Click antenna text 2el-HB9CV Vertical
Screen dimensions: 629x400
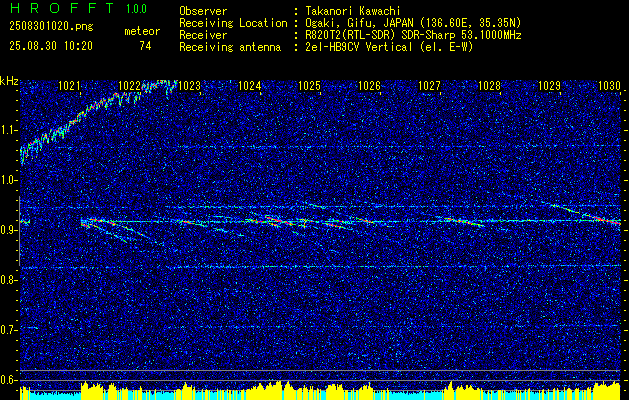pos(359,47)
